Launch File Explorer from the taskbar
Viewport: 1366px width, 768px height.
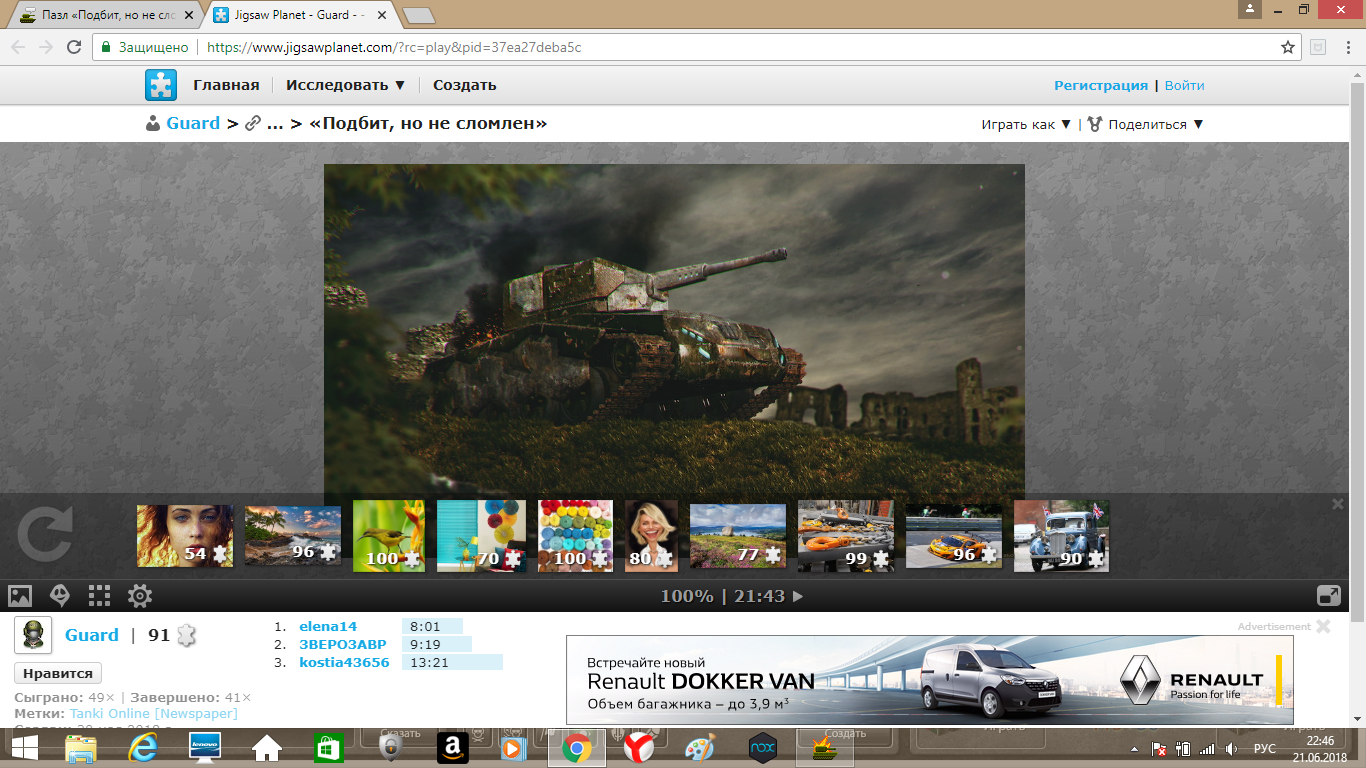(x=81, y=747)
